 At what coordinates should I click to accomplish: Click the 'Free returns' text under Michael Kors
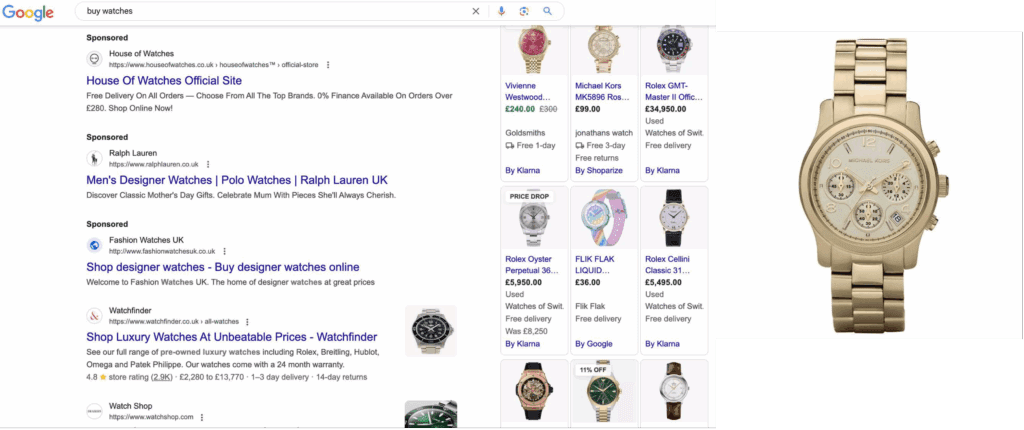[x=597, y=157]
